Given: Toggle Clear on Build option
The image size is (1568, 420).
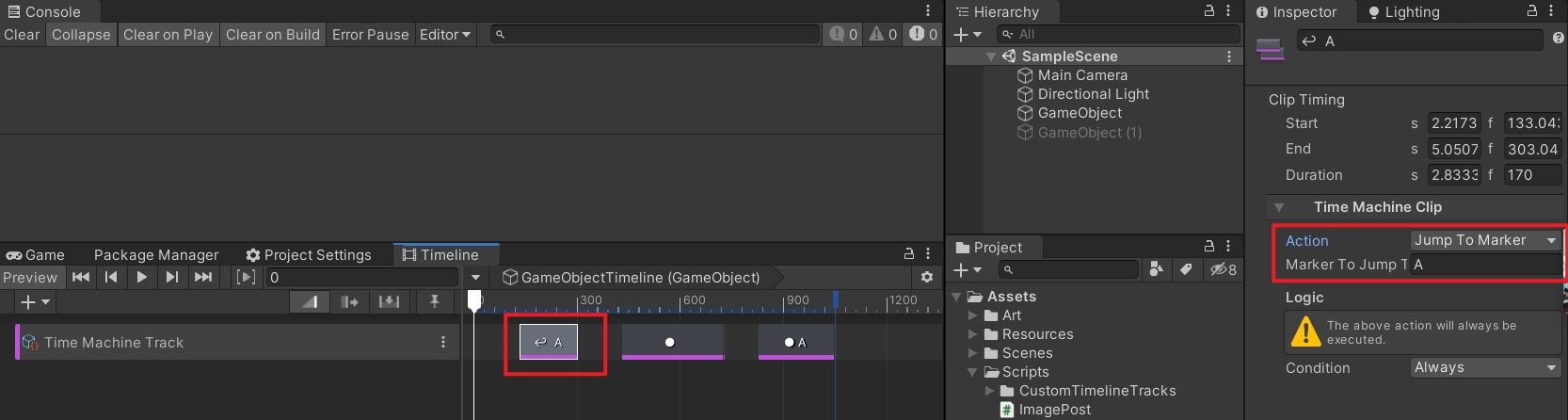Looking at the screenshot, I should pyautogui.click(x=273, y=34).
